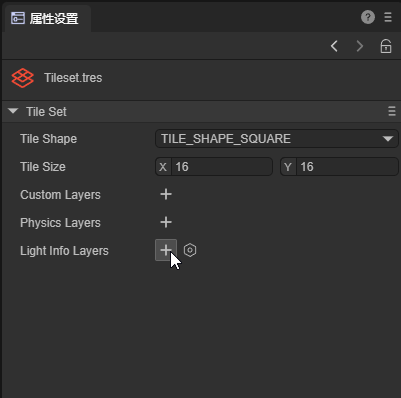Open the TILE_SHAPE_SQUARE dropdown
401x398 pixels.
tap(277, 139)
